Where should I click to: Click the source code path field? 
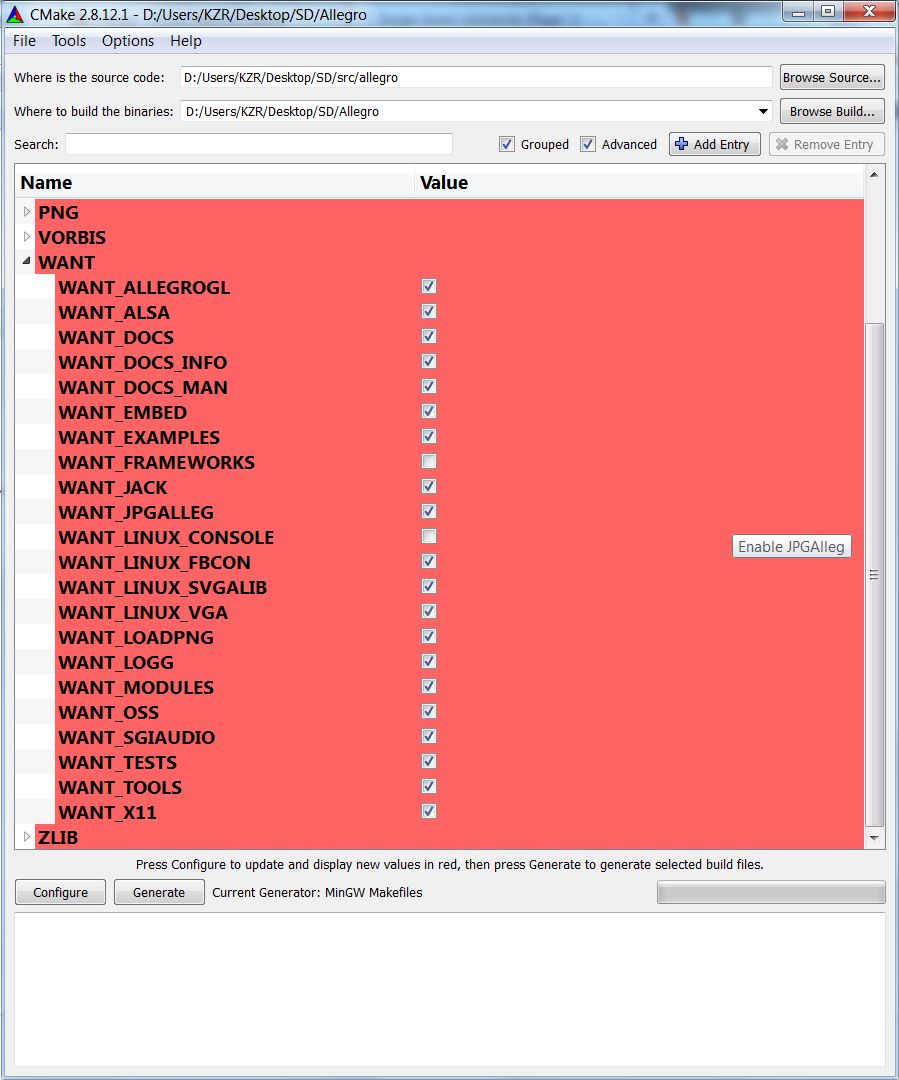point(476,77)
